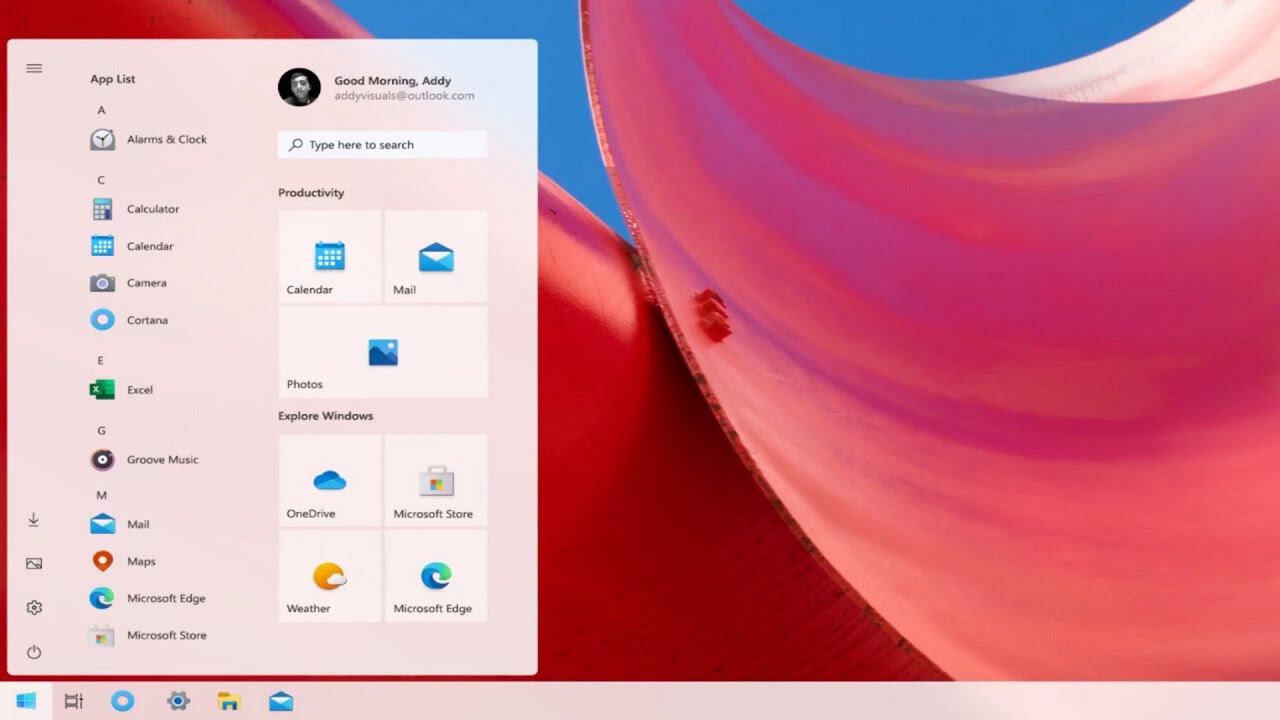Expand the hamburger menu in Start

pos(34,68)
